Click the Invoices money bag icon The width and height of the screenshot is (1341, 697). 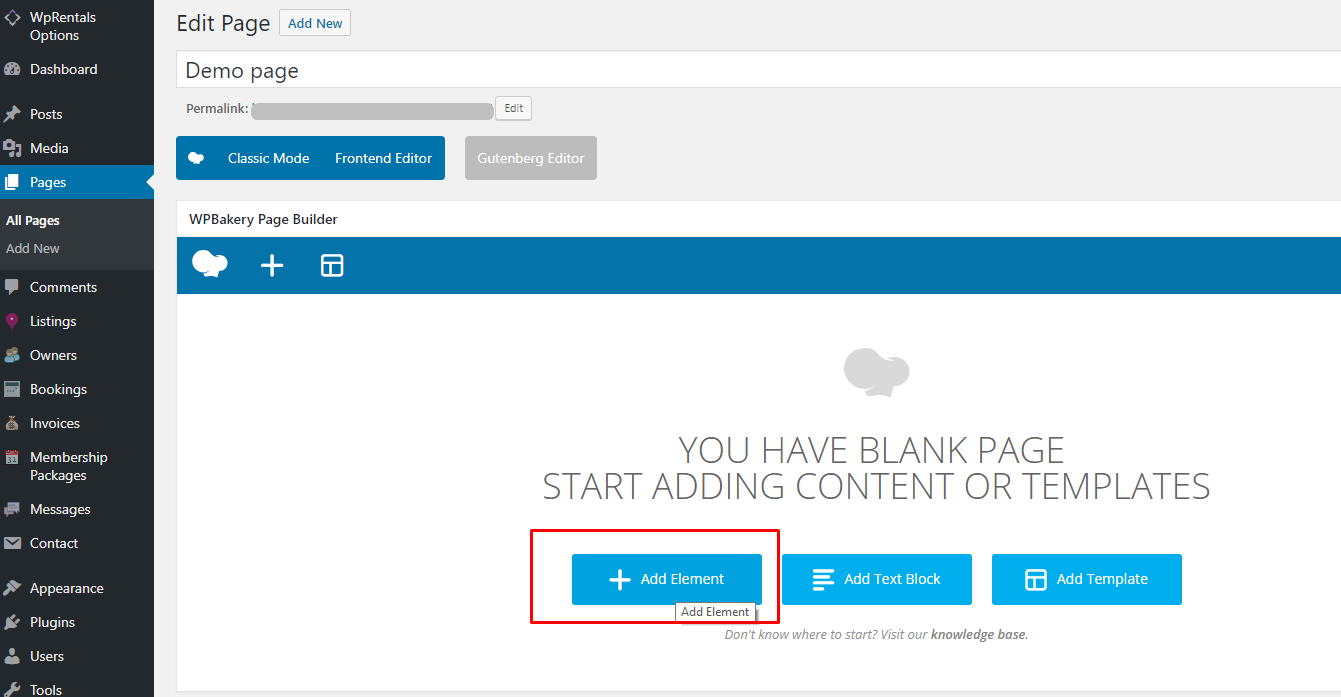click(12, 423)
